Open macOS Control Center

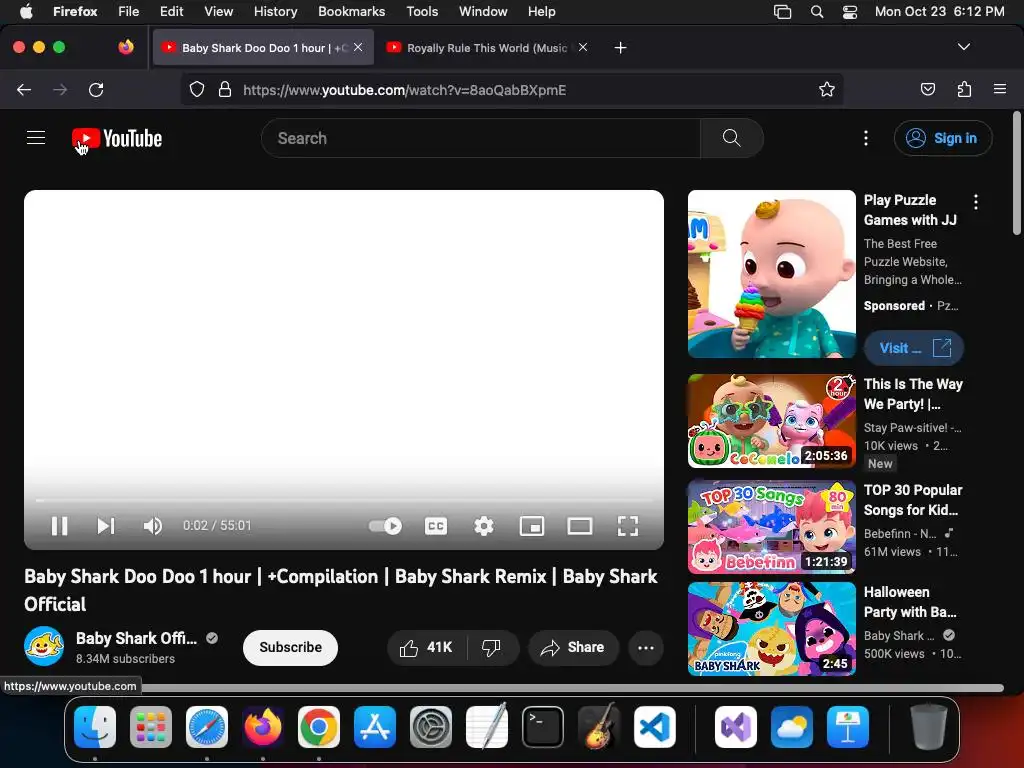pyautogui.click(x=850, y=11)
